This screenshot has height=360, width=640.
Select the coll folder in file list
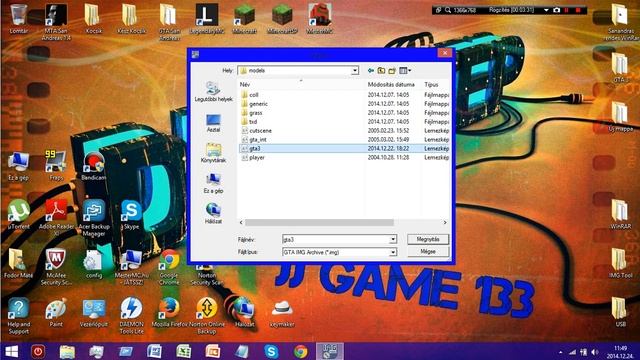[253, 95]
